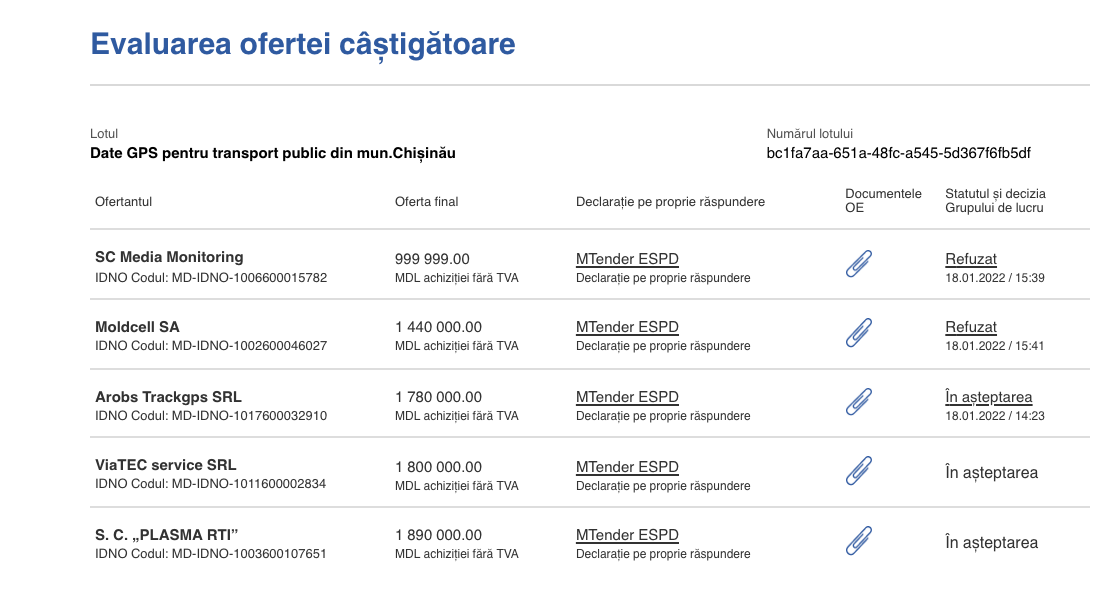
Task: Open MTender ESPD link for Arobs Trackgps
Action: [x=627, y=397]
